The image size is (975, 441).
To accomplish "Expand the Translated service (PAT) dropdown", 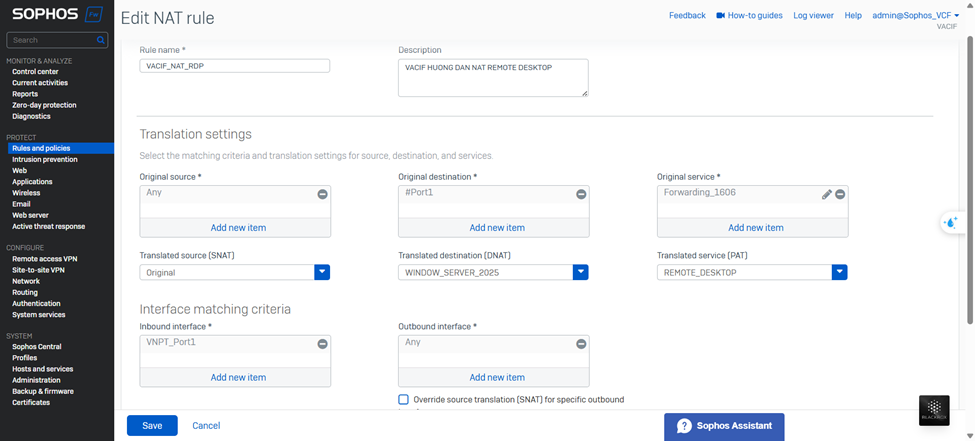I will [x=839, y=272].
